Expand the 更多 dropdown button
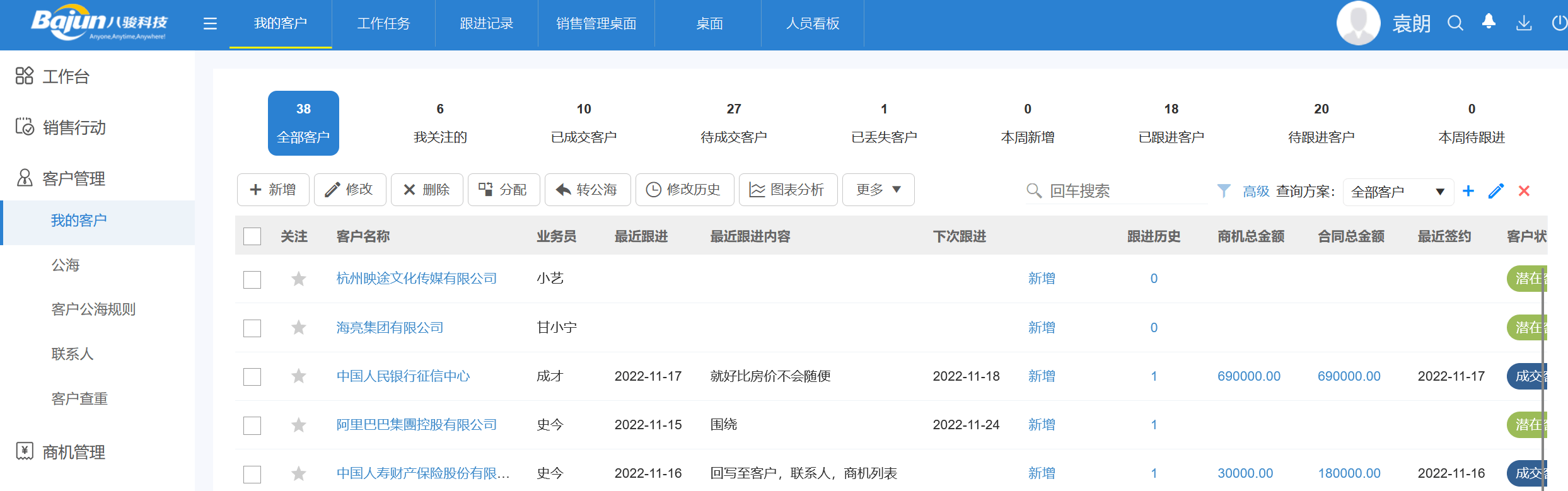This screenshot has height=491, width=1568. (x=878, y=190)
